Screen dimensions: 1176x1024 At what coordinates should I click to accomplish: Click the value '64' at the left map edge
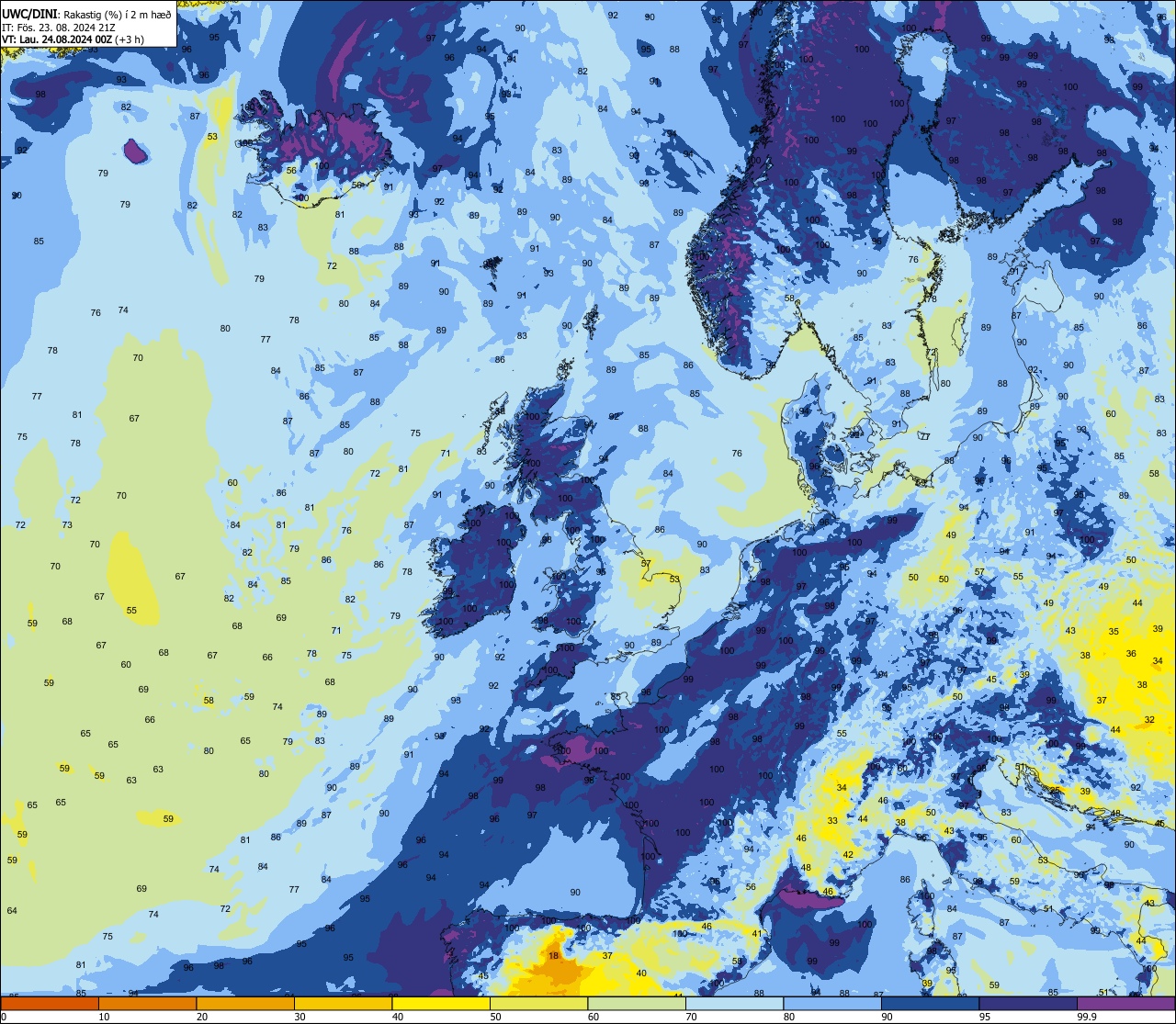(12, 911)
